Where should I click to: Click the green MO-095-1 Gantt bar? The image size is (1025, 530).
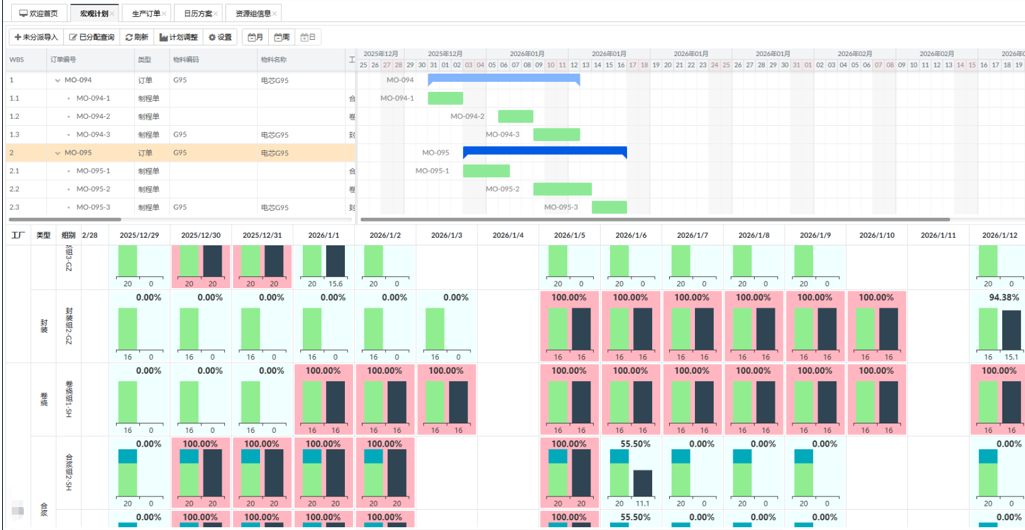point(486,171)
